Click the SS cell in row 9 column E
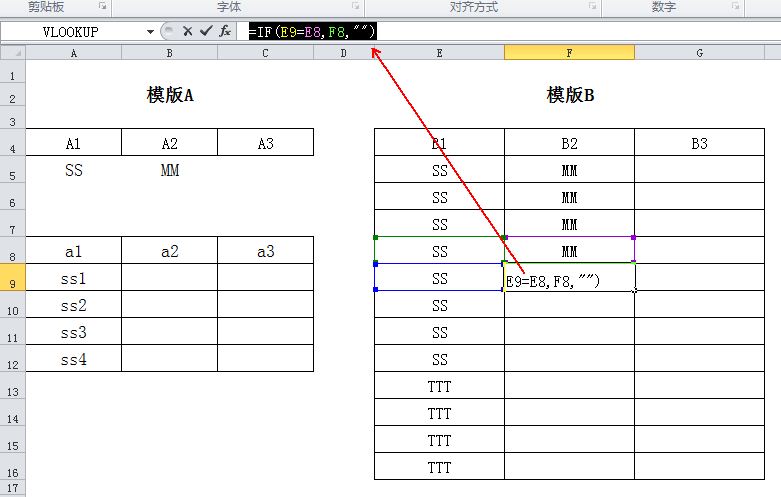Image resolution: width=781 pixels, height=497 pixels. 439,277
